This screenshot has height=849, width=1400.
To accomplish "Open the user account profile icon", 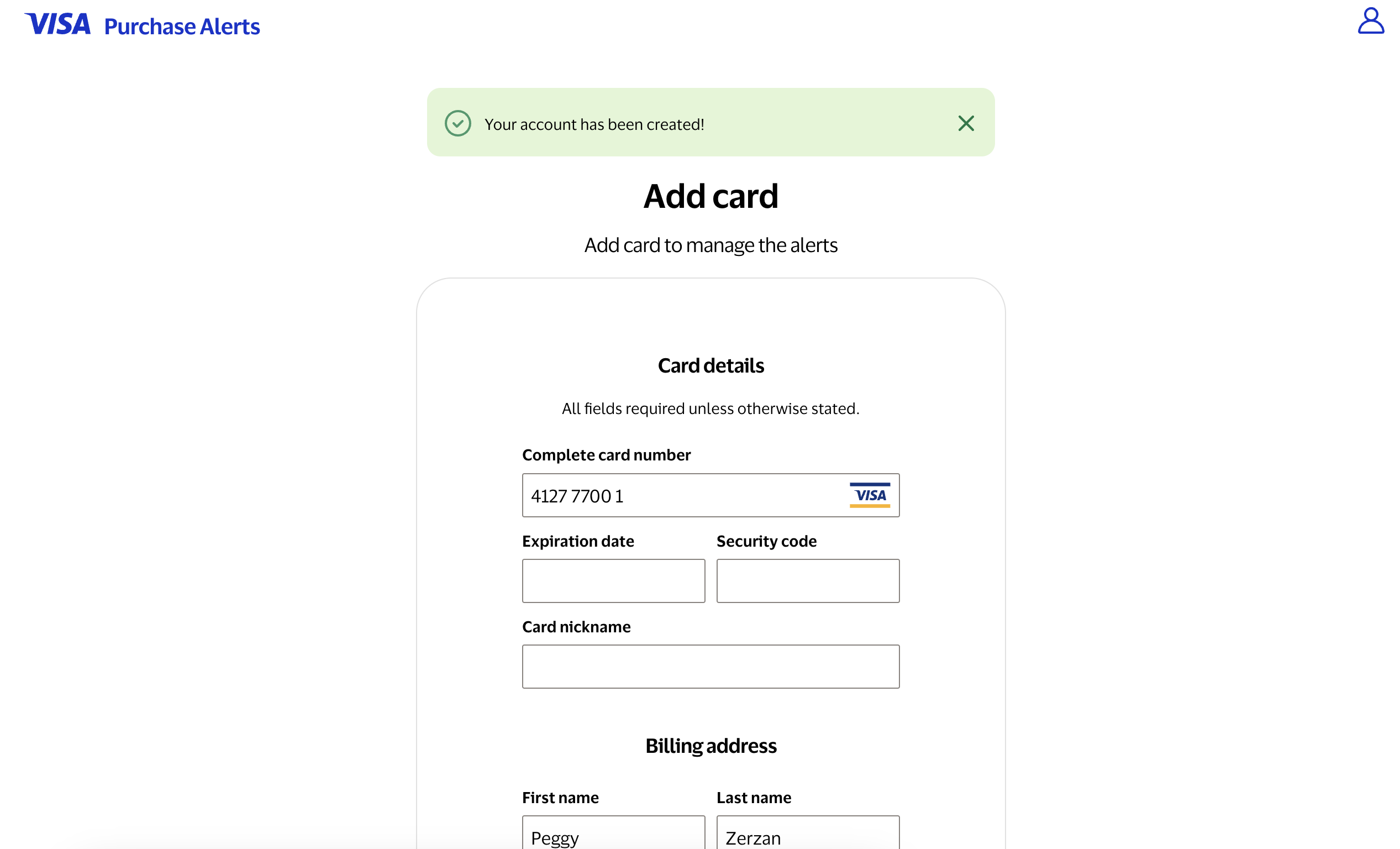I will tap(1370, 21).
